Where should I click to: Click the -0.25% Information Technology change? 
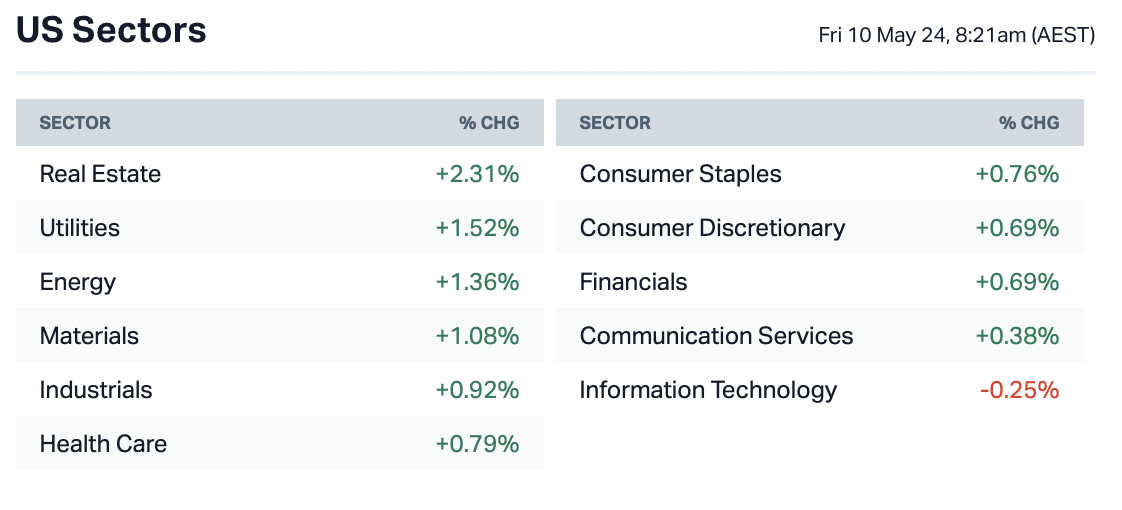(1019, 390)
